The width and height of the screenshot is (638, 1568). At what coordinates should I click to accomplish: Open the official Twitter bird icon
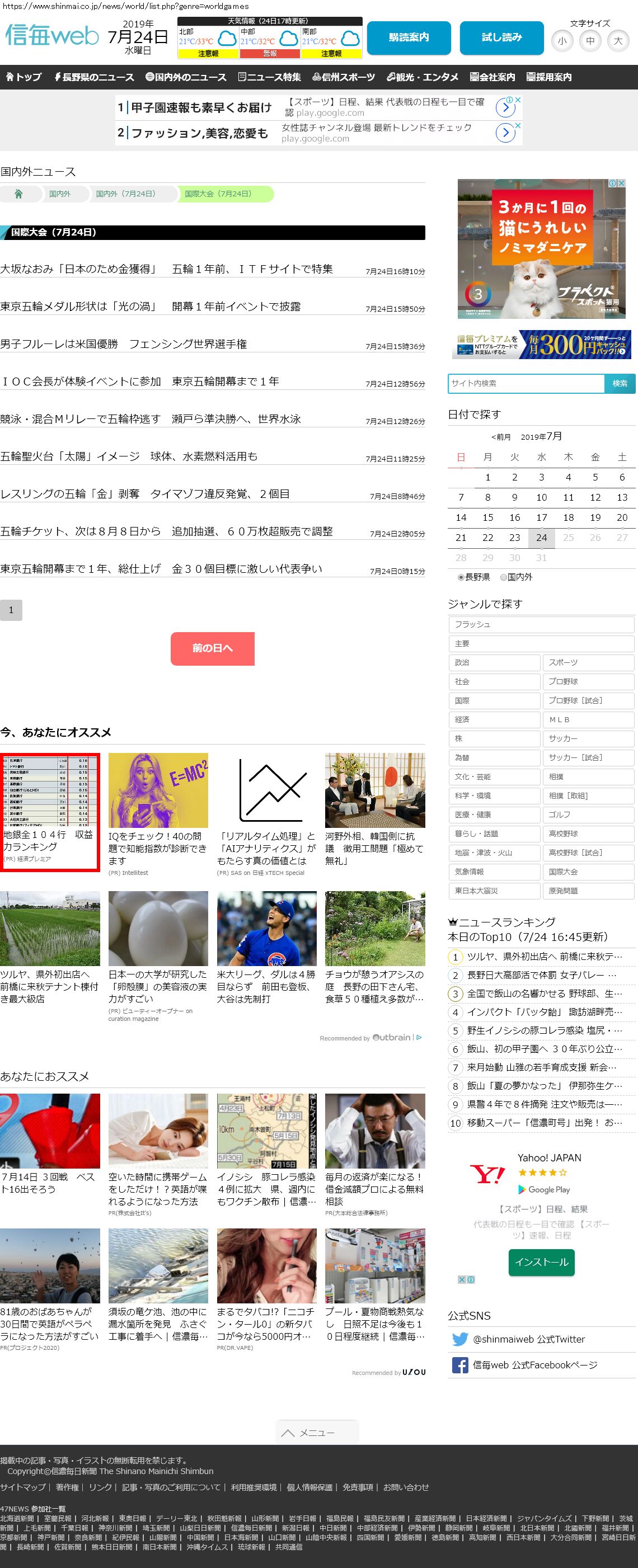(x=460, y=1339)
